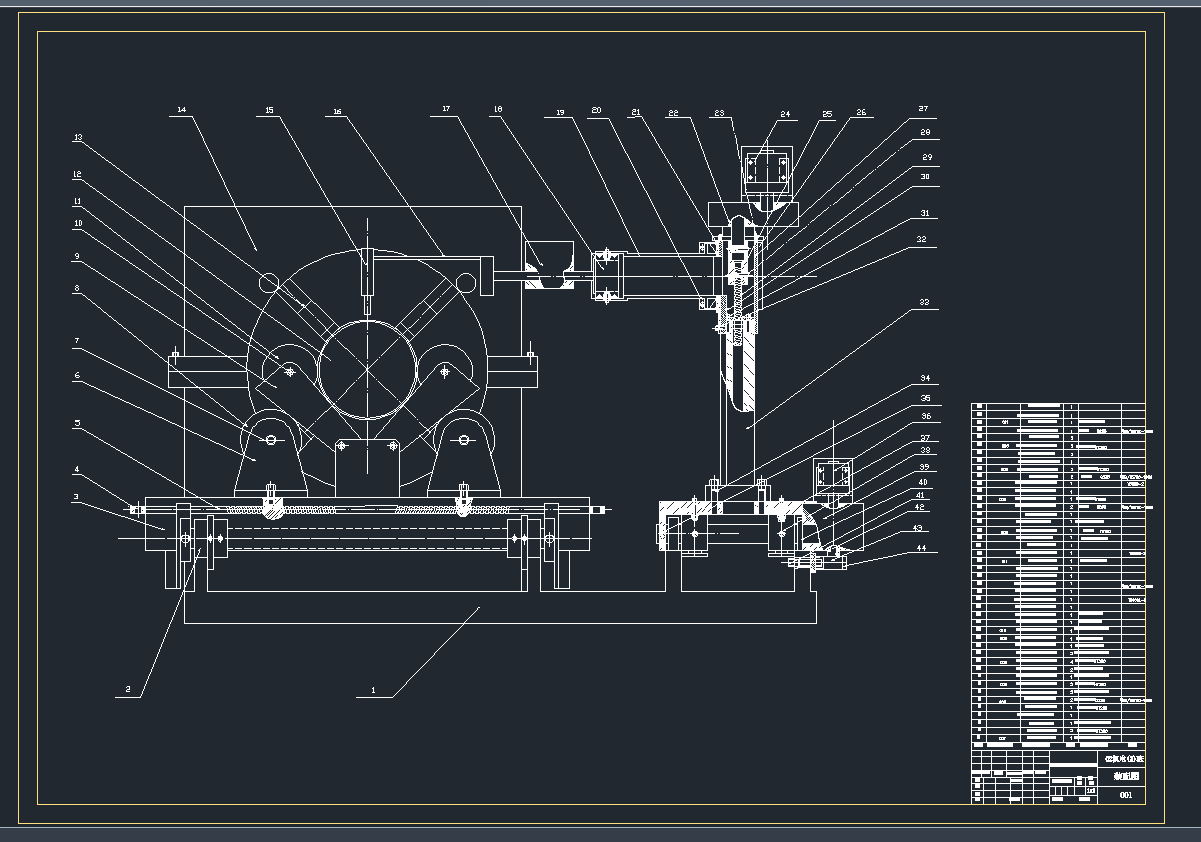This screenshot has height=842, width=1201.
Task: Select the callout label 17
Action: click(x=446, y=109)
